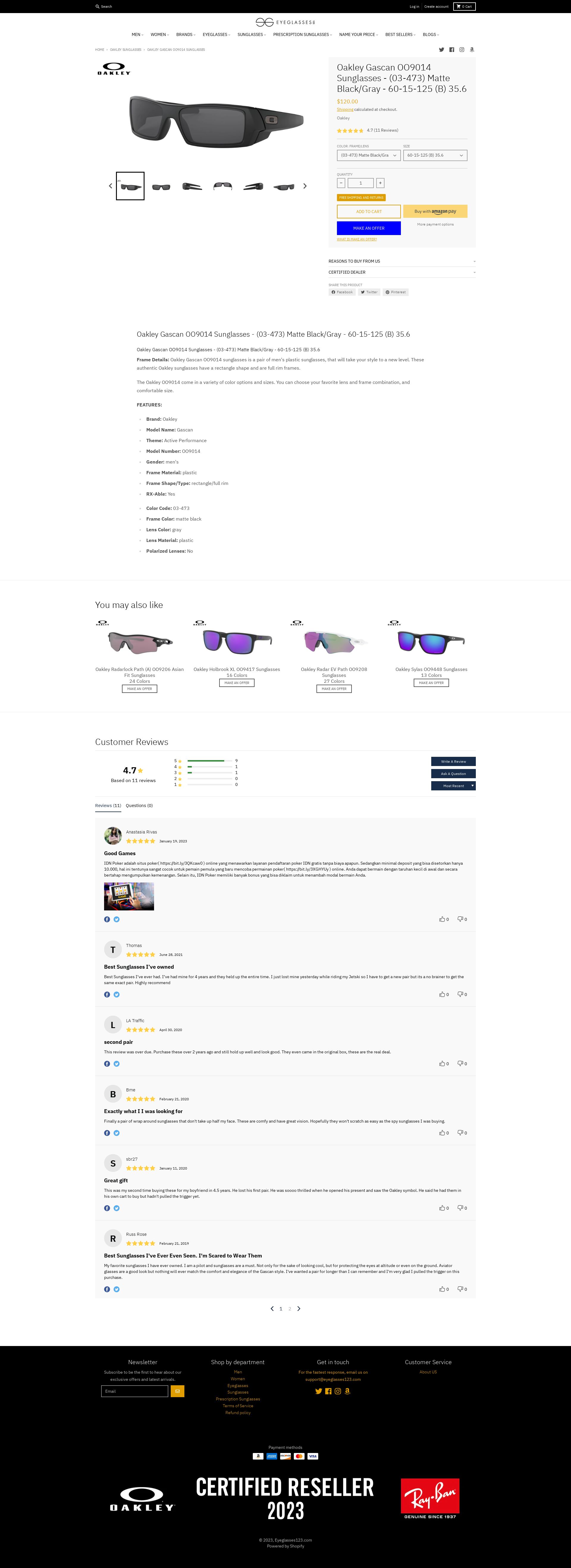Open the Log in link

click(414, 7)
